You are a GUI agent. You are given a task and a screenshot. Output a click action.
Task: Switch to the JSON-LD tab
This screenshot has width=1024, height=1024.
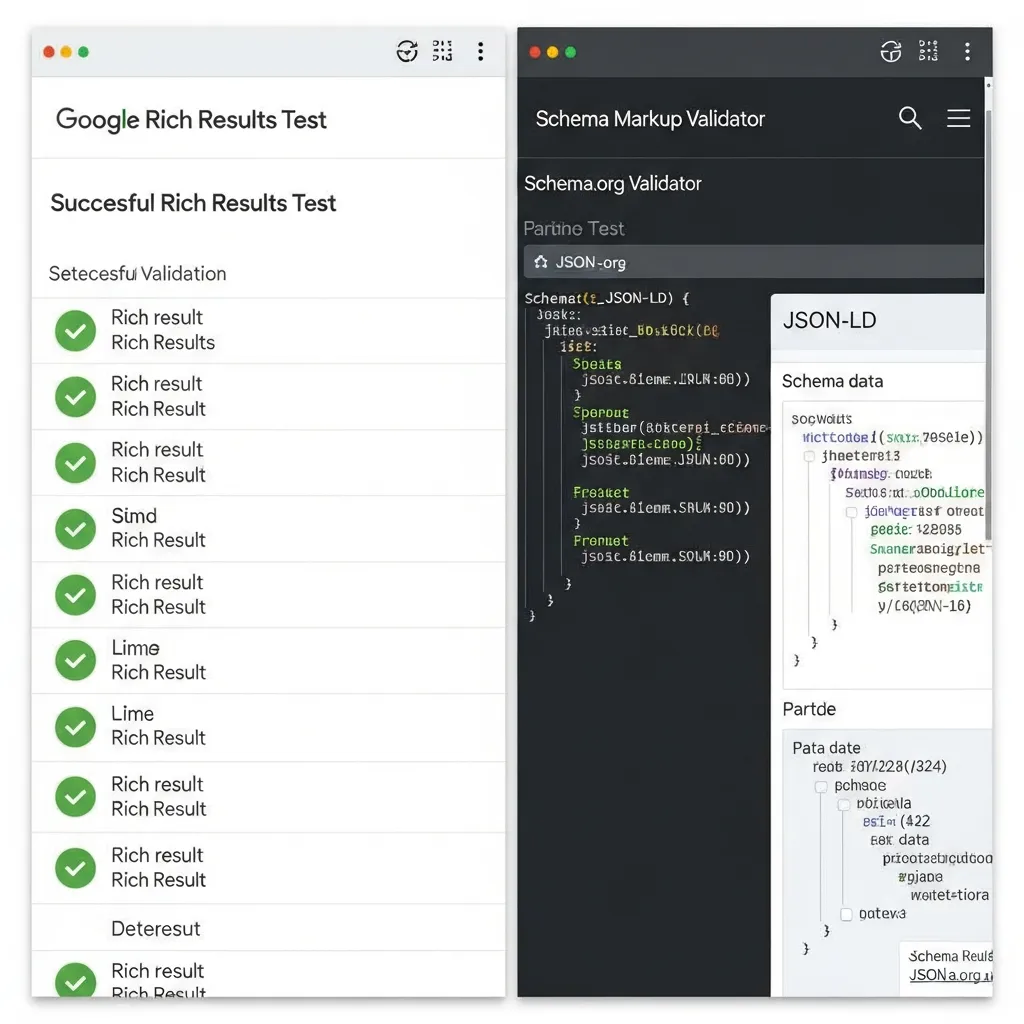[830, 320]
